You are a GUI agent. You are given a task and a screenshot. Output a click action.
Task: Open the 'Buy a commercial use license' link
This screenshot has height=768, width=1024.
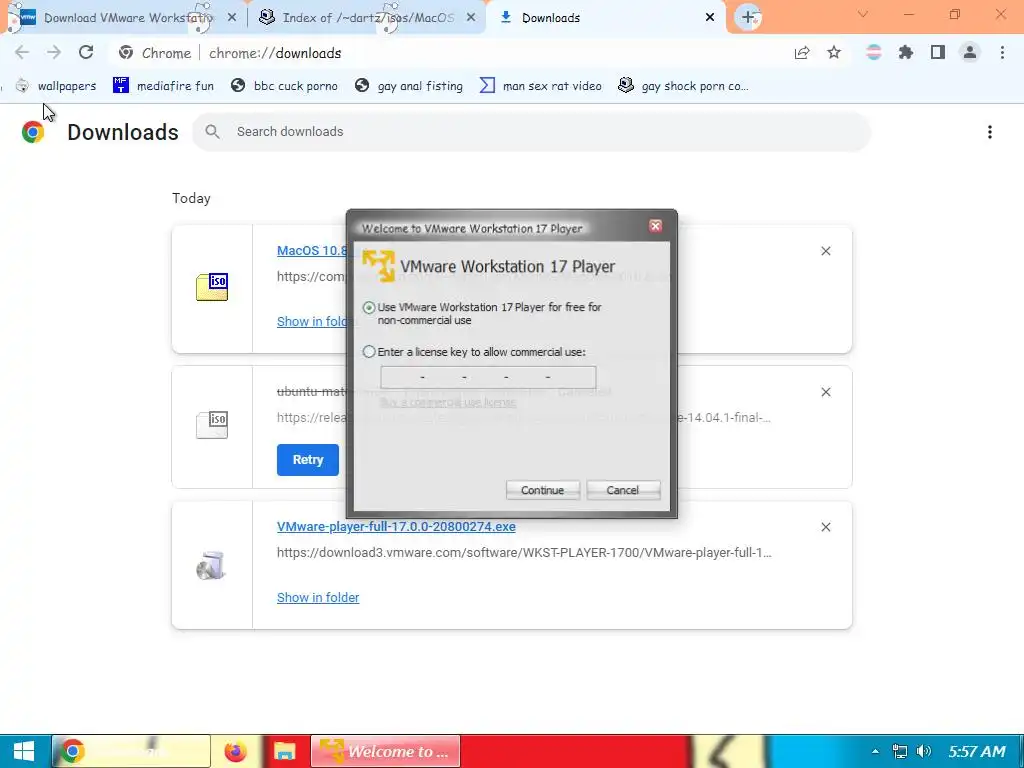click(448, 402)
